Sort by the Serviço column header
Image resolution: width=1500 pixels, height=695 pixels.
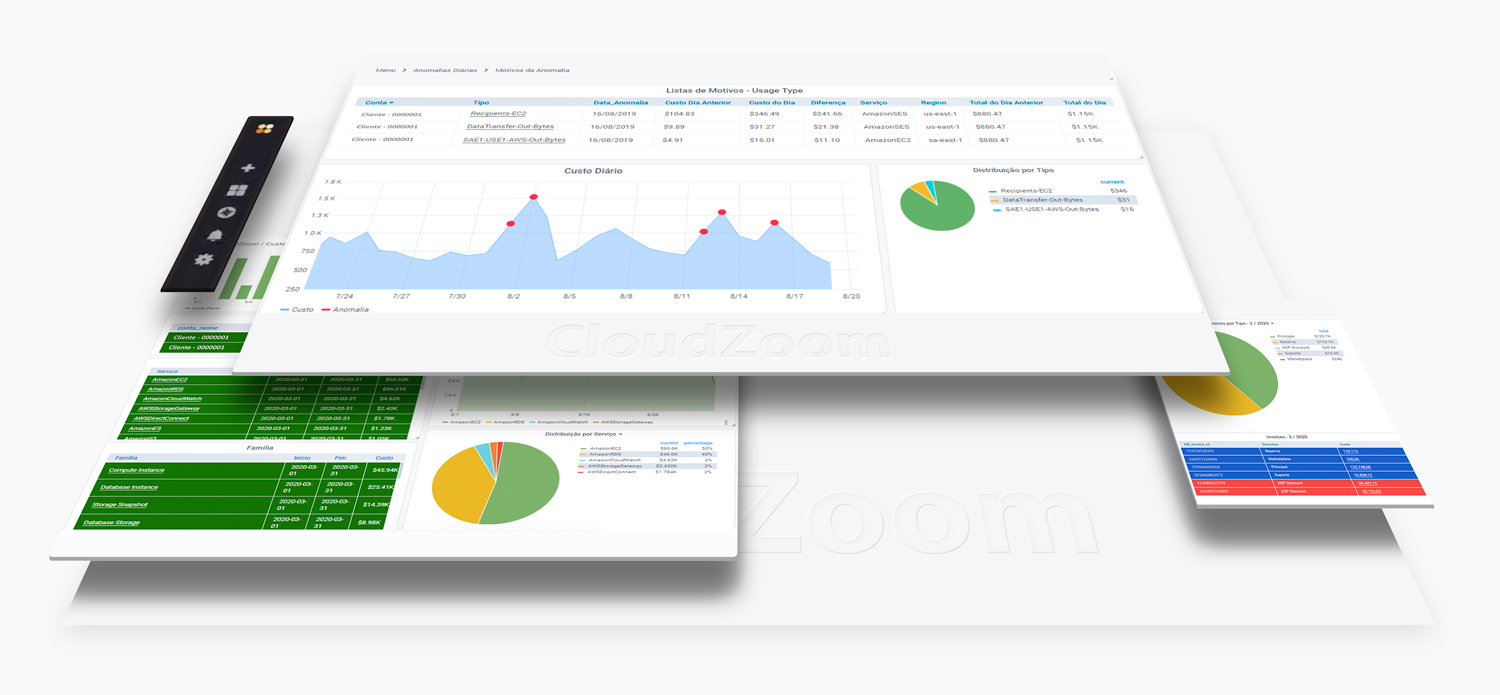pyautogui.click(x=873, y=102)
